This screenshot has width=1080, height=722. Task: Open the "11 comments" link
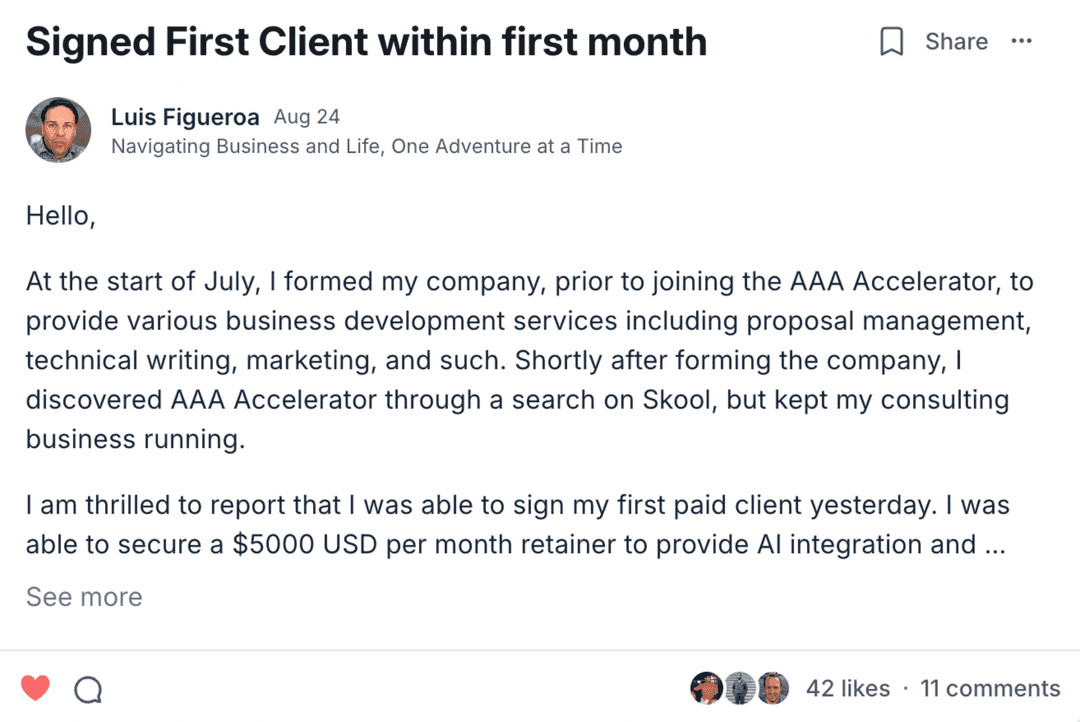[989, 689]
